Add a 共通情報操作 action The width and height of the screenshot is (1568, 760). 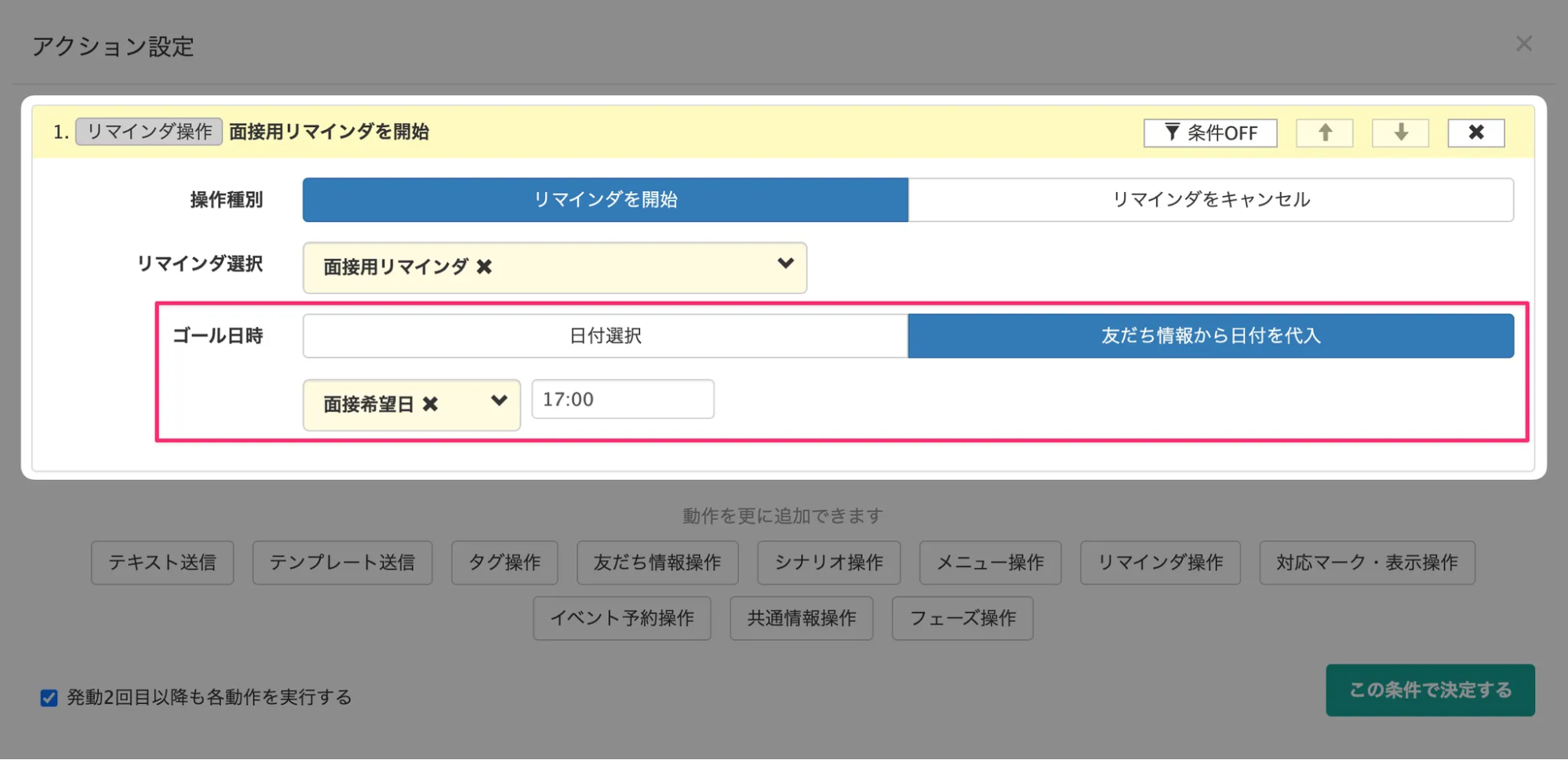point(801,618)
